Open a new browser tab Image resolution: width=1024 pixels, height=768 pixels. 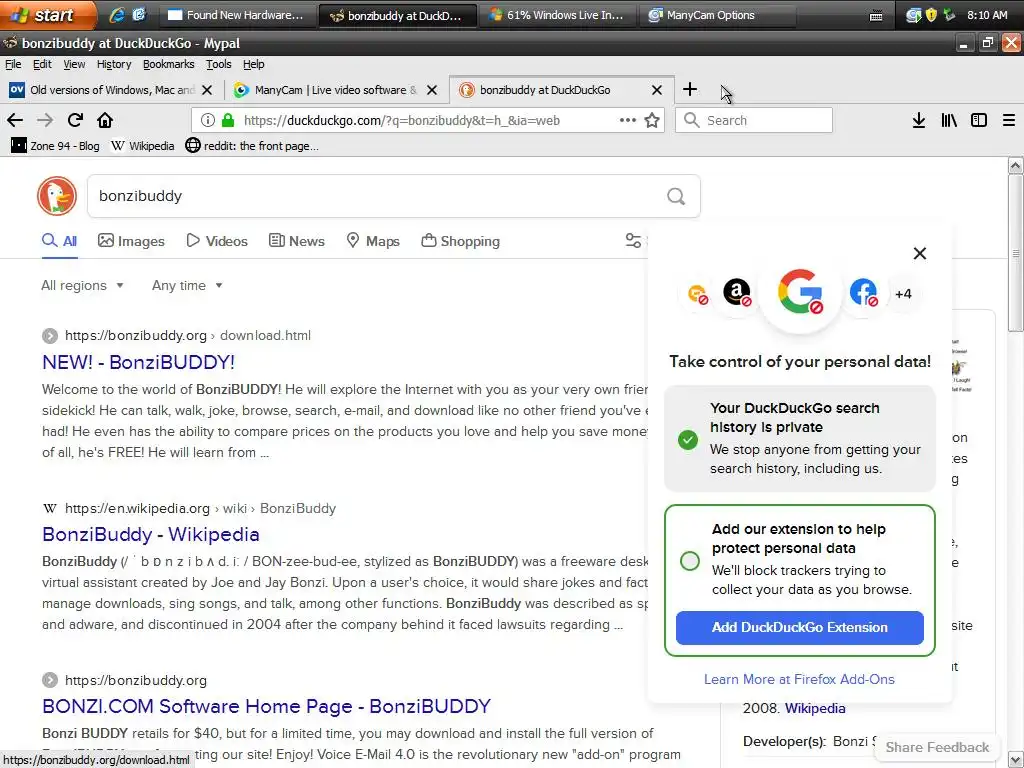tap(690, 89)
